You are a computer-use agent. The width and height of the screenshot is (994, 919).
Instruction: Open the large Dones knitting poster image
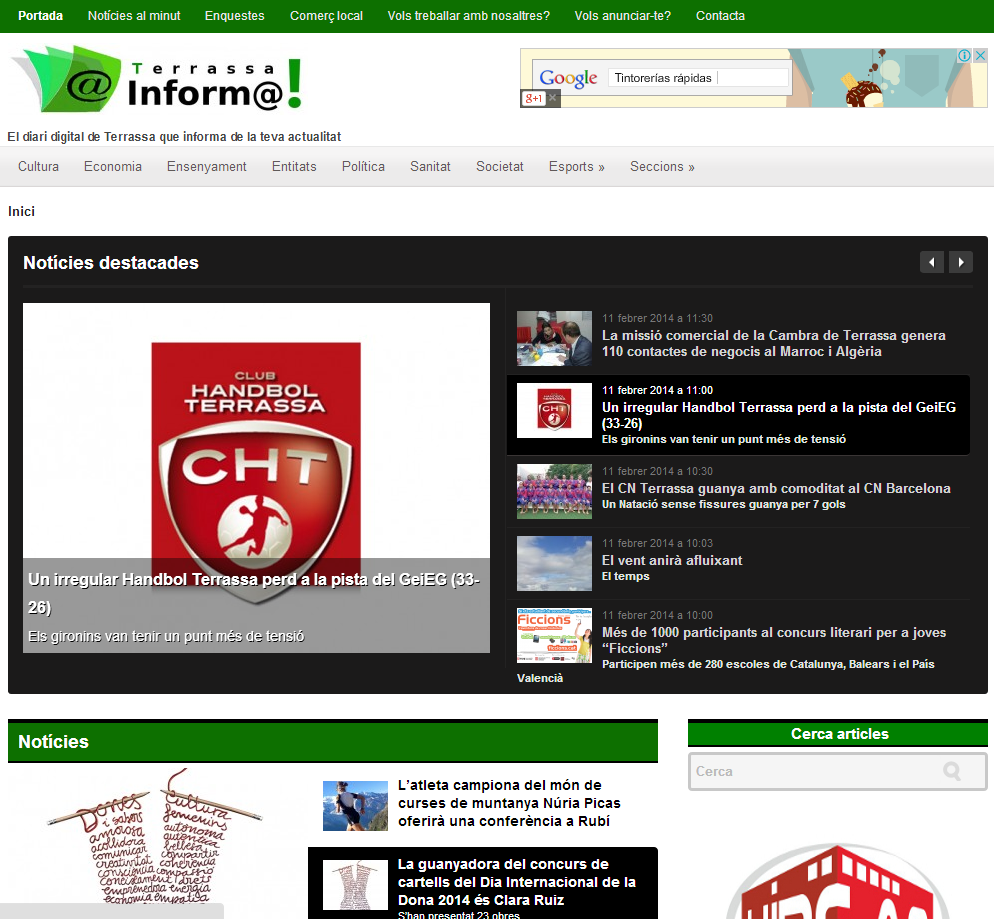pyautogui.click(x=155, y=837)
